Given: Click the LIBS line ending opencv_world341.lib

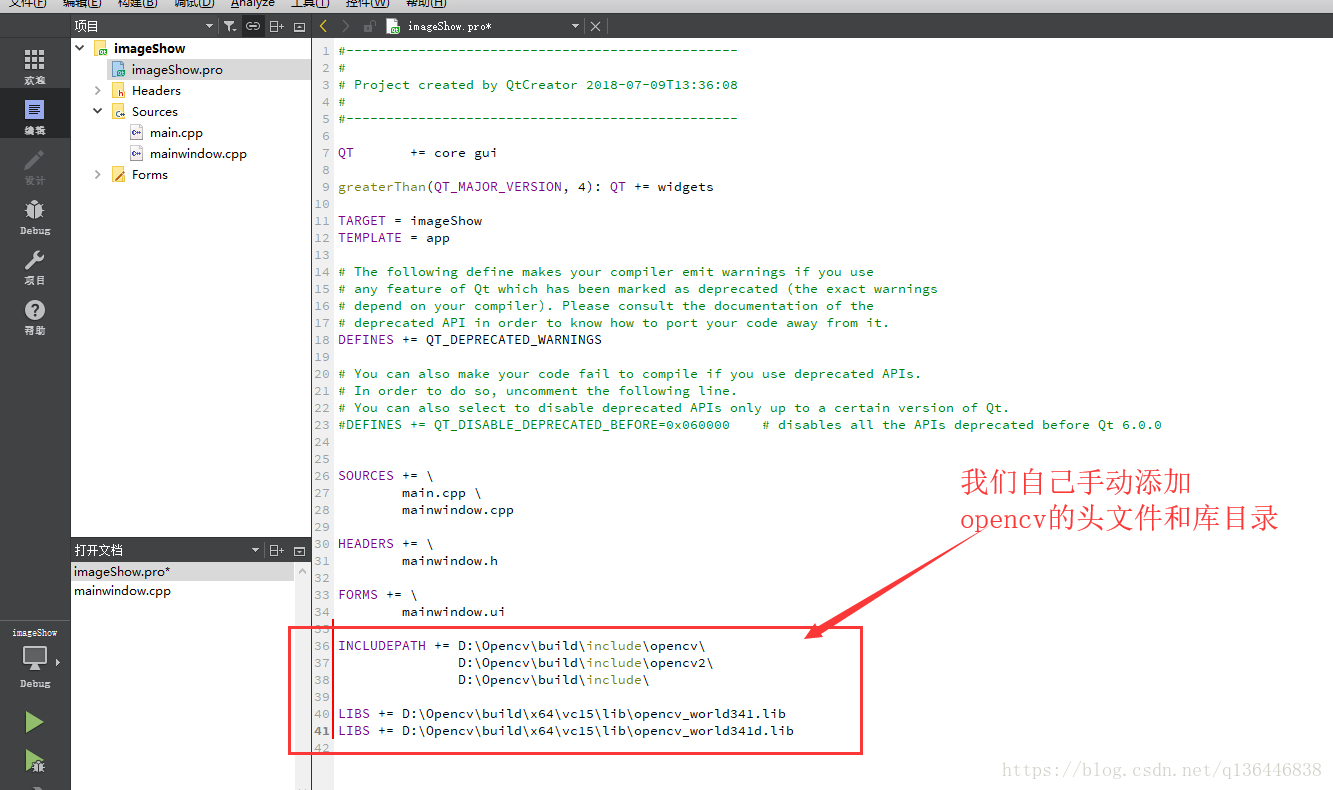Looking at the screenshot, I should pos(562,713).
